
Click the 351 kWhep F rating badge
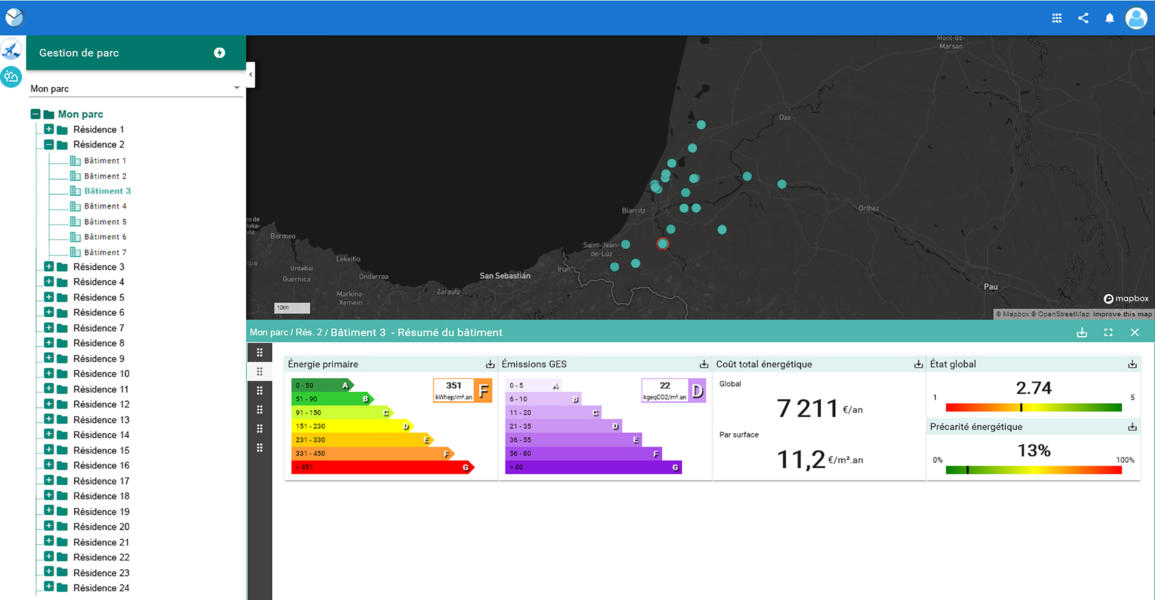click(x=462, y=390)
